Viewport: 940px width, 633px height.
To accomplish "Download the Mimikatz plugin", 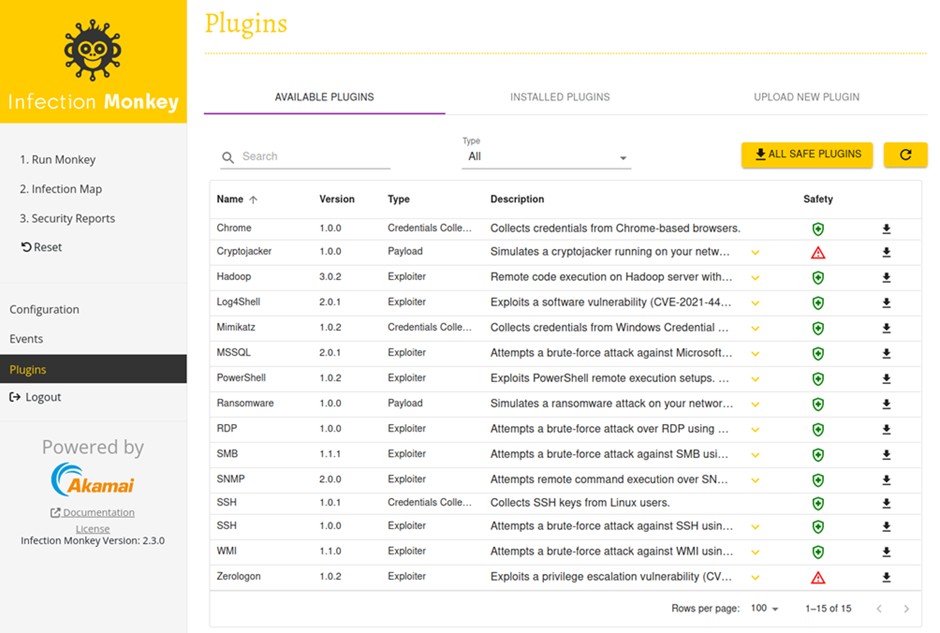I will point(886,328).
